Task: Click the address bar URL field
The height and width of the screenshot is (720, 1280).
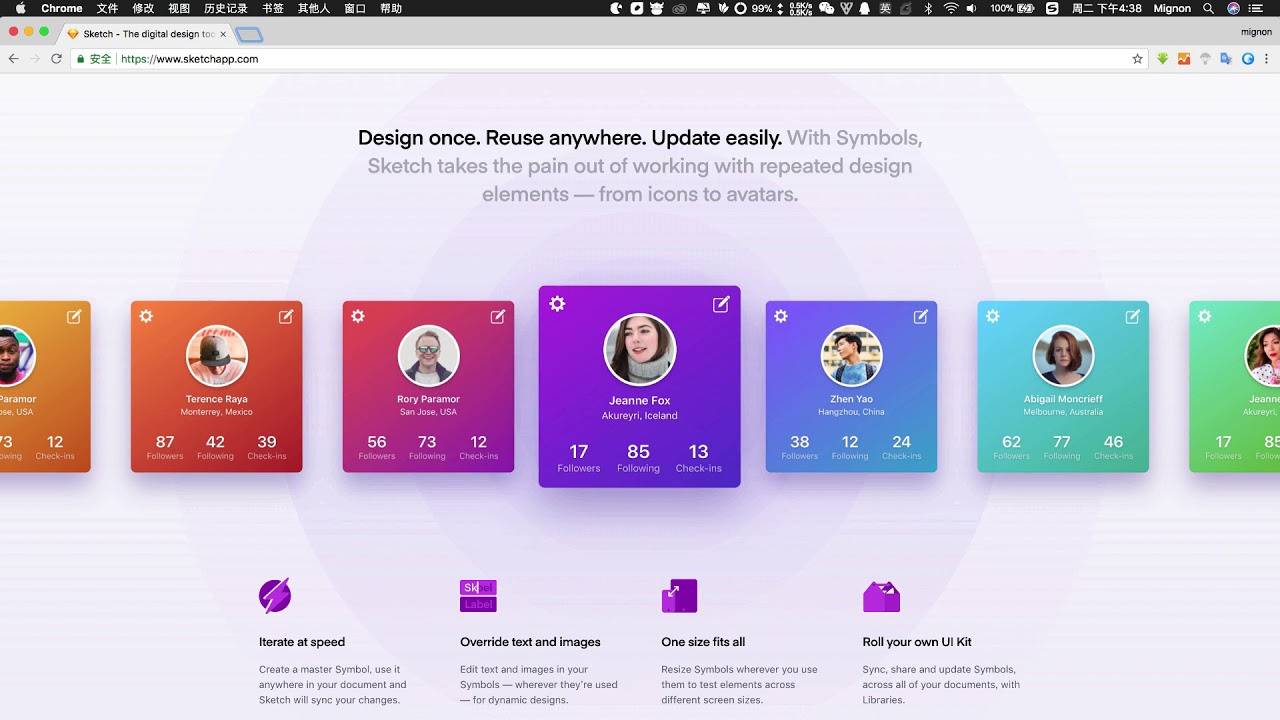Action: (610, 59)
